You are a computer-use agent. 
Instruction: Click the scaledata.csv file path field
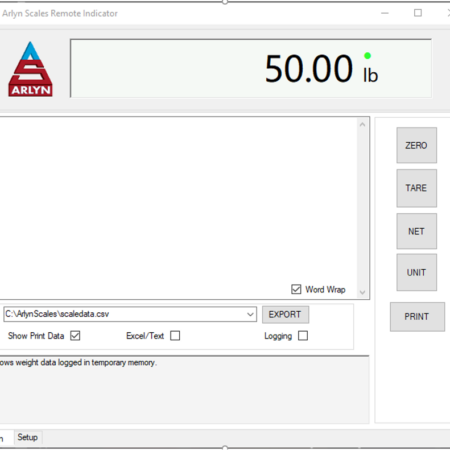[130, 314]
